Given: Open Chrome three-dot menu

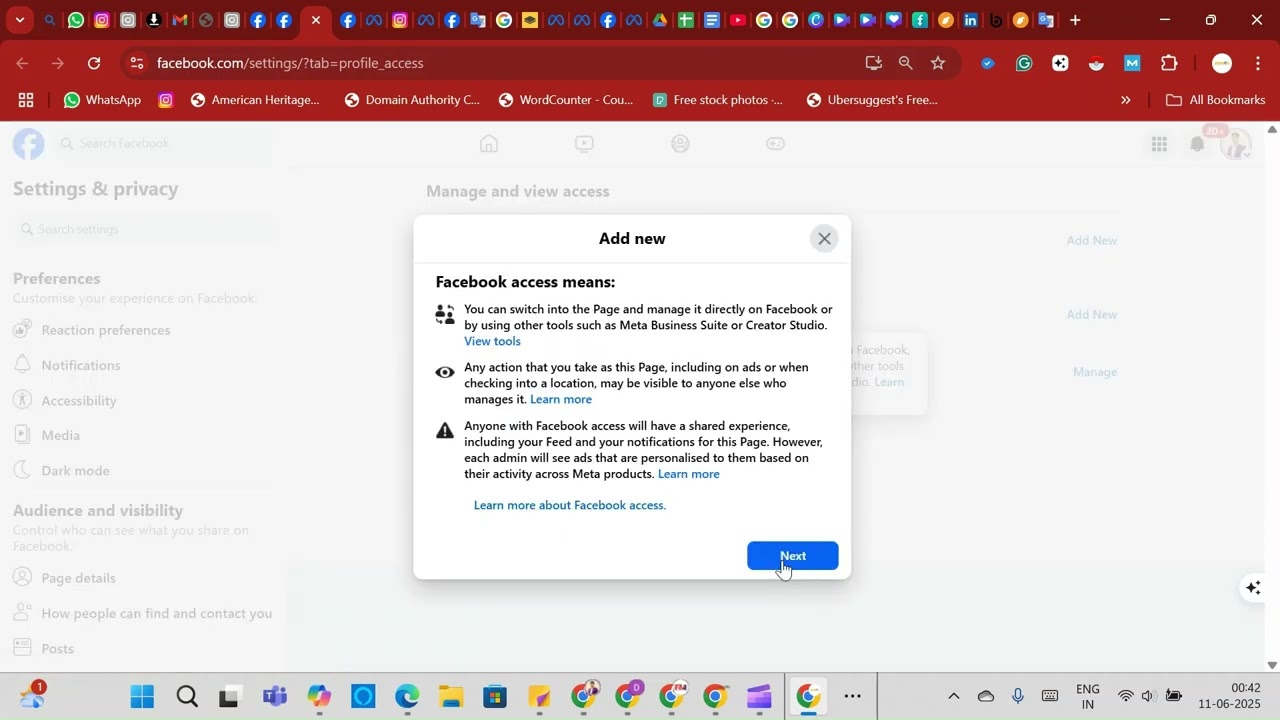Looking at the screenshot, I should [1258, 63].
